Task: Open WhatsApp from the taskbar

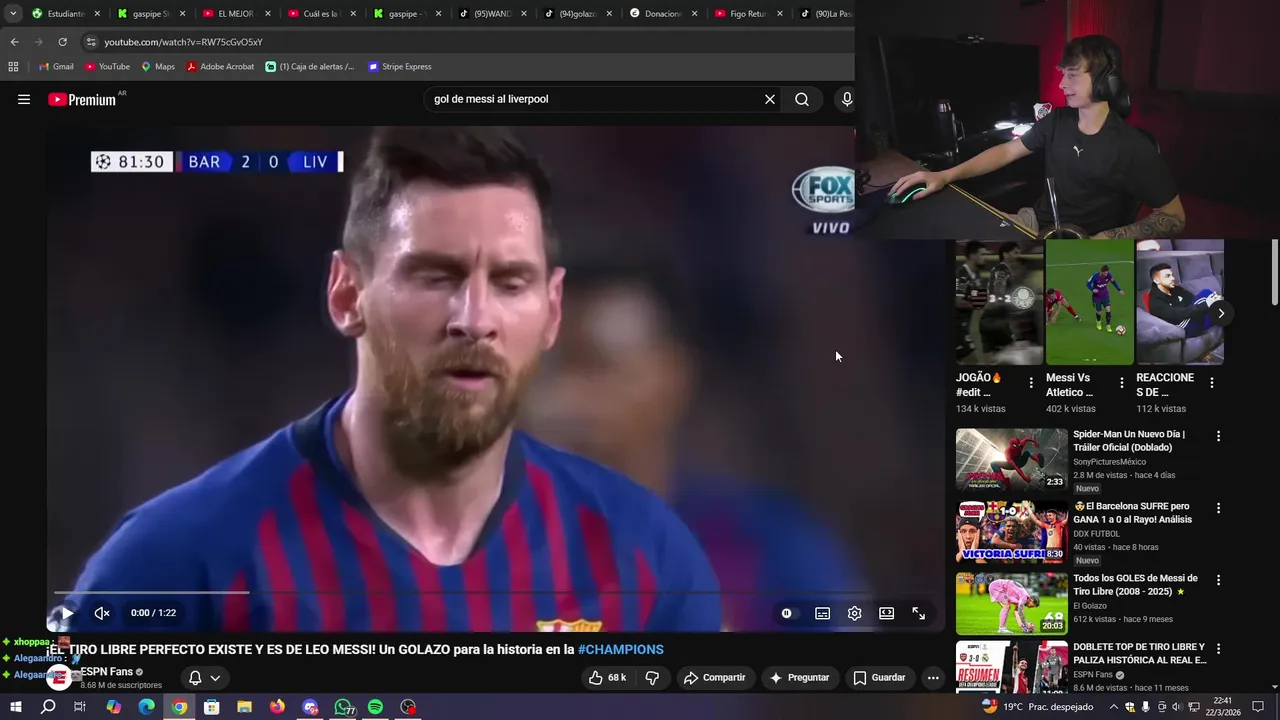Action: (343, 707)
